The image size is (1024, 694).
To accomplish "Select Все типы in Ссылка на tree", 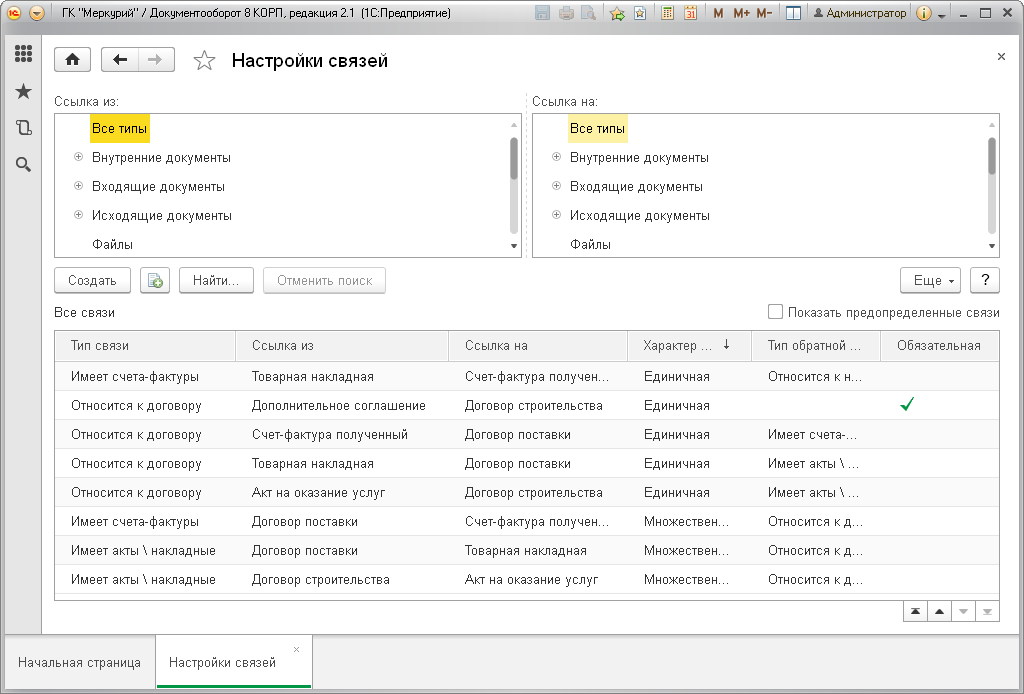I will 598,129.
